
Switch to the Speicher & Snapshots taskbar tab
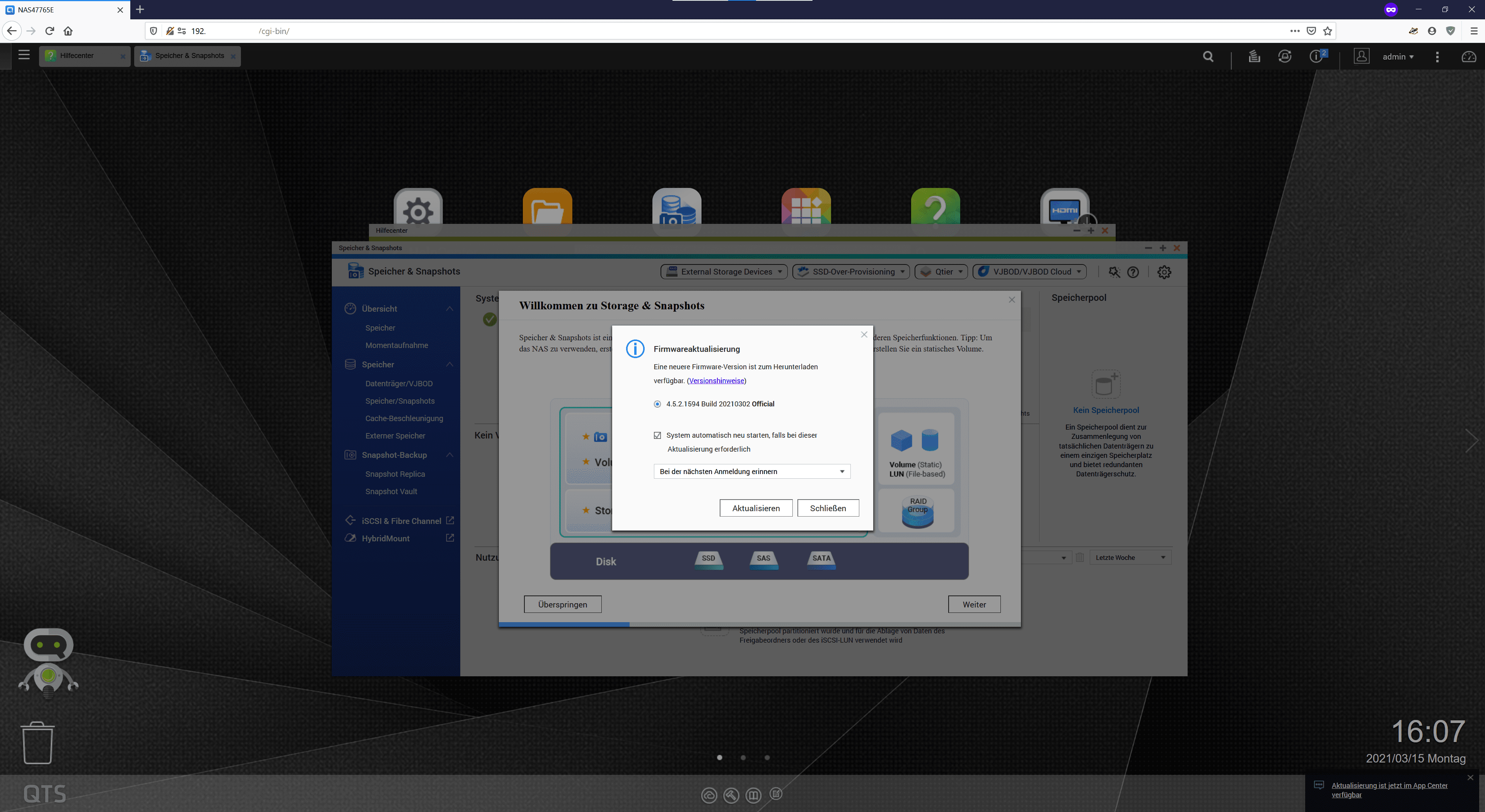pos(187,56)
